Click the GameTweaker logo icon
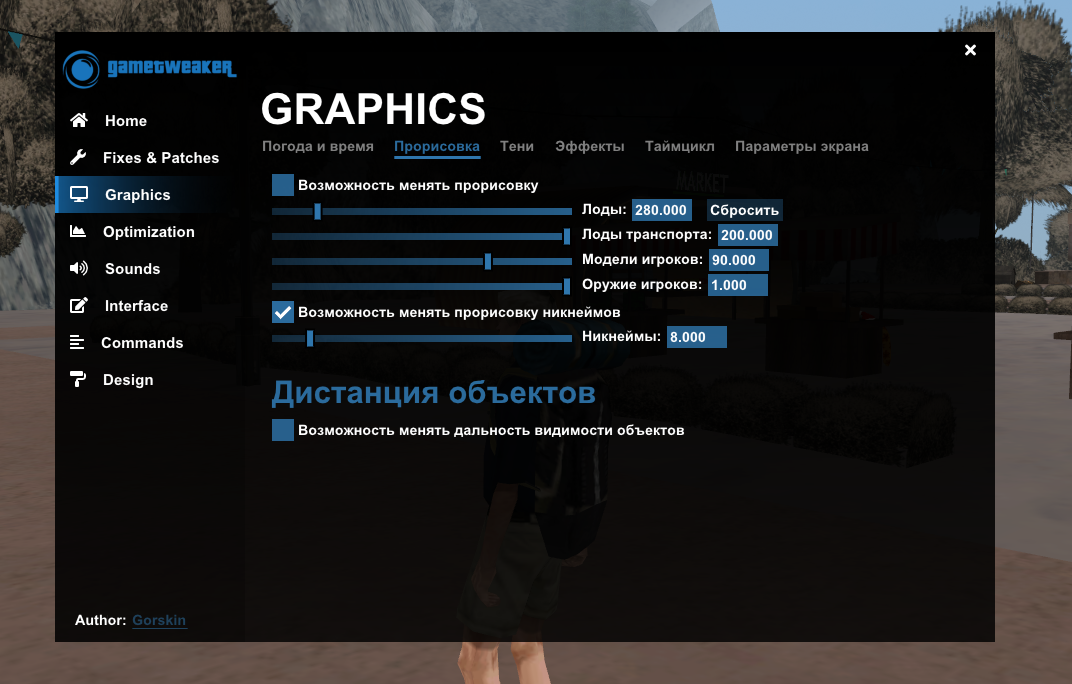The image size is (1072, 684). 81,69
